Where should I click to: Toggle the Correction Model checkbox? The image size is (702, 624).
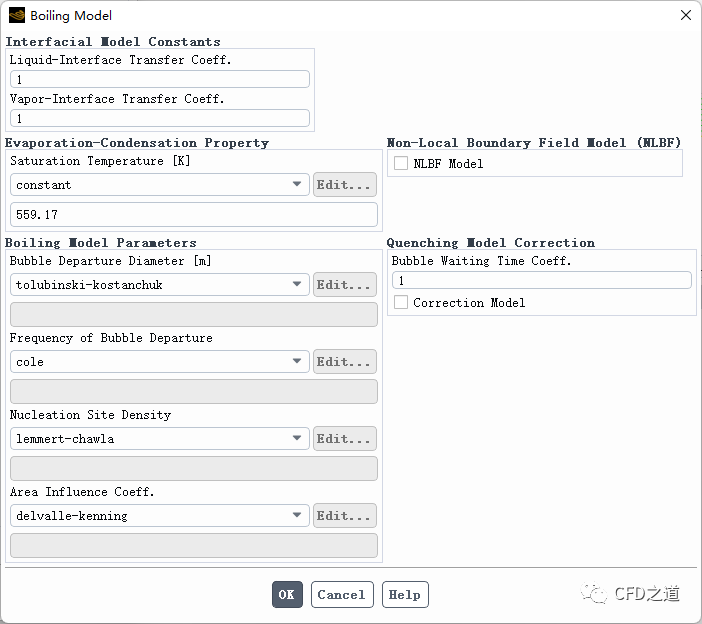[401, 302]
